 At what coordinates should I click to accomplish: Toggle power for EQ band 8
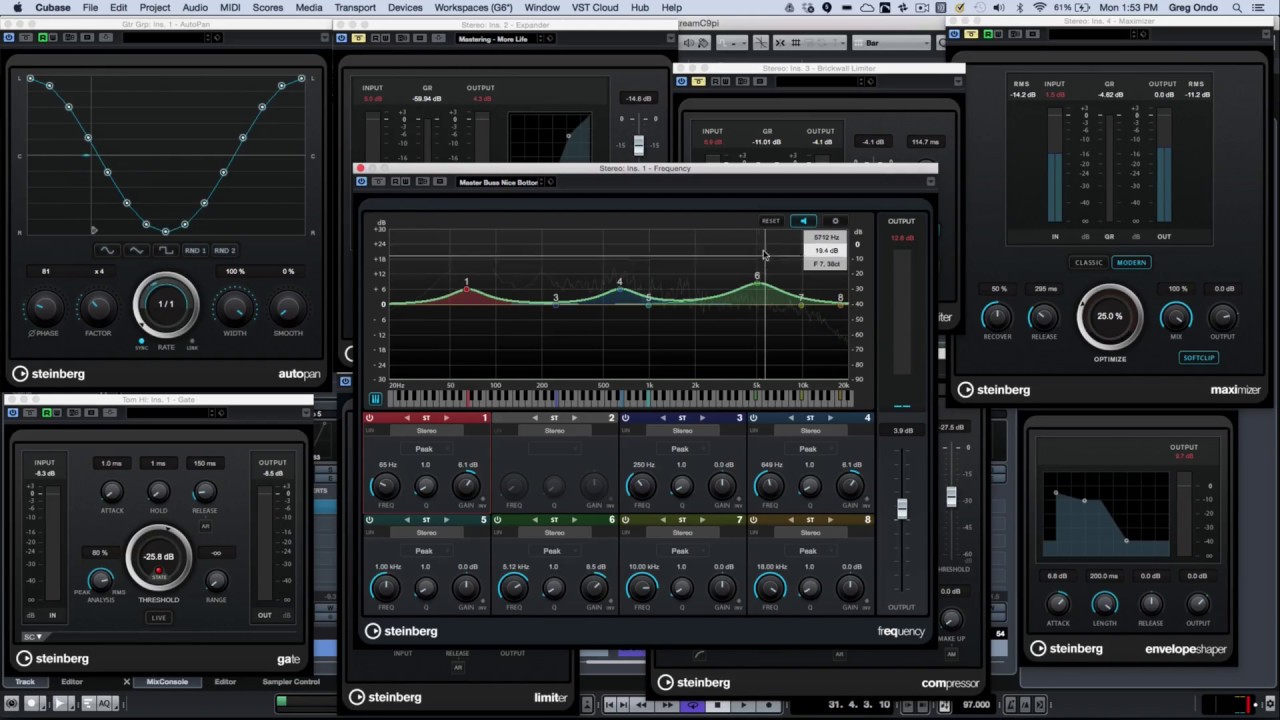(754, 520)
